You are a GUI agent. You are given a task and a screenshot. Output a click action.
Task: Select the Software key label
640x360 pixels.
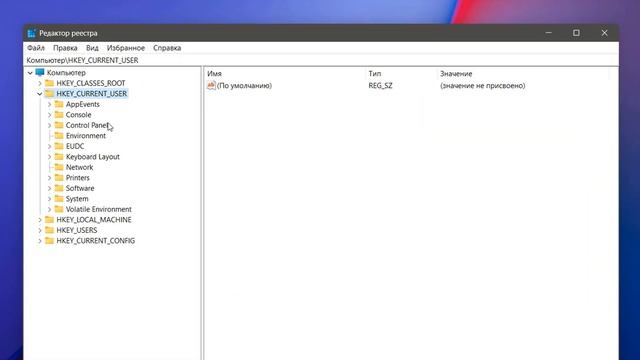[x=80, y=188]
